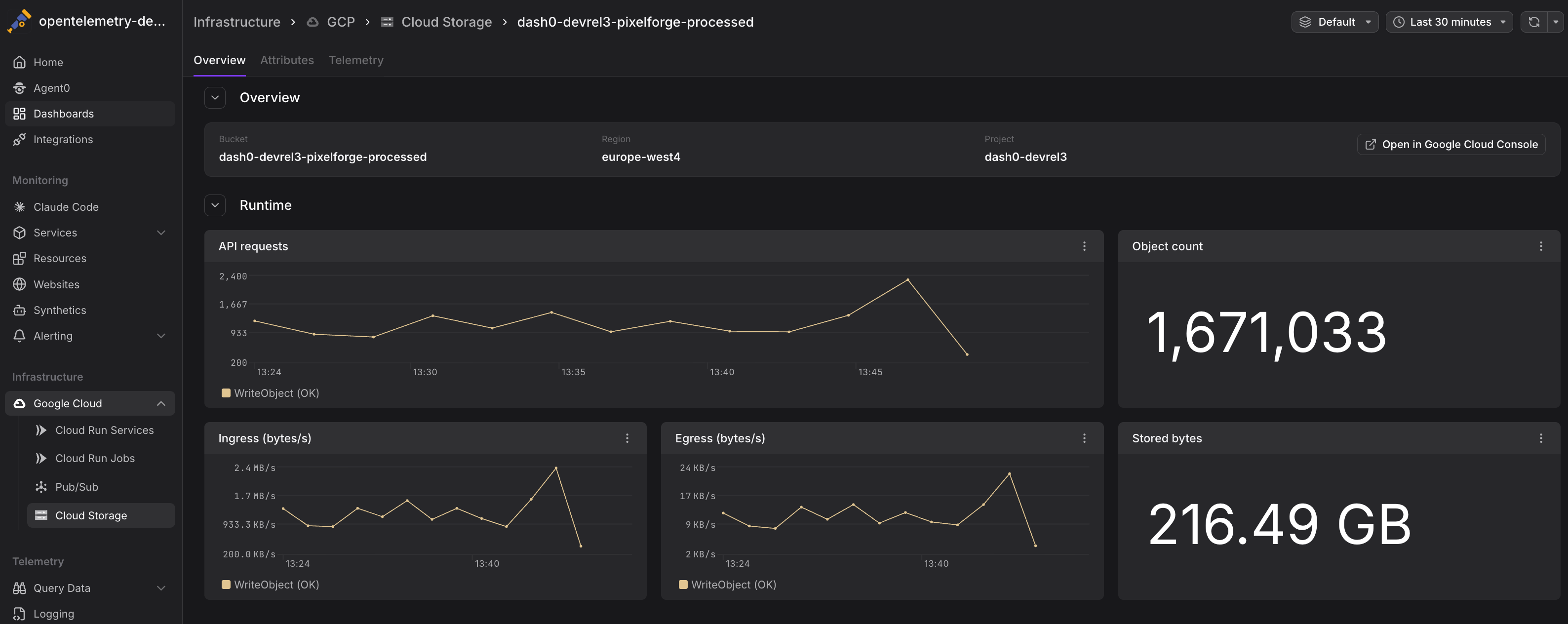Collapse the Runtime section chevron
The image size is (1568, 624).
coord(215,205)
